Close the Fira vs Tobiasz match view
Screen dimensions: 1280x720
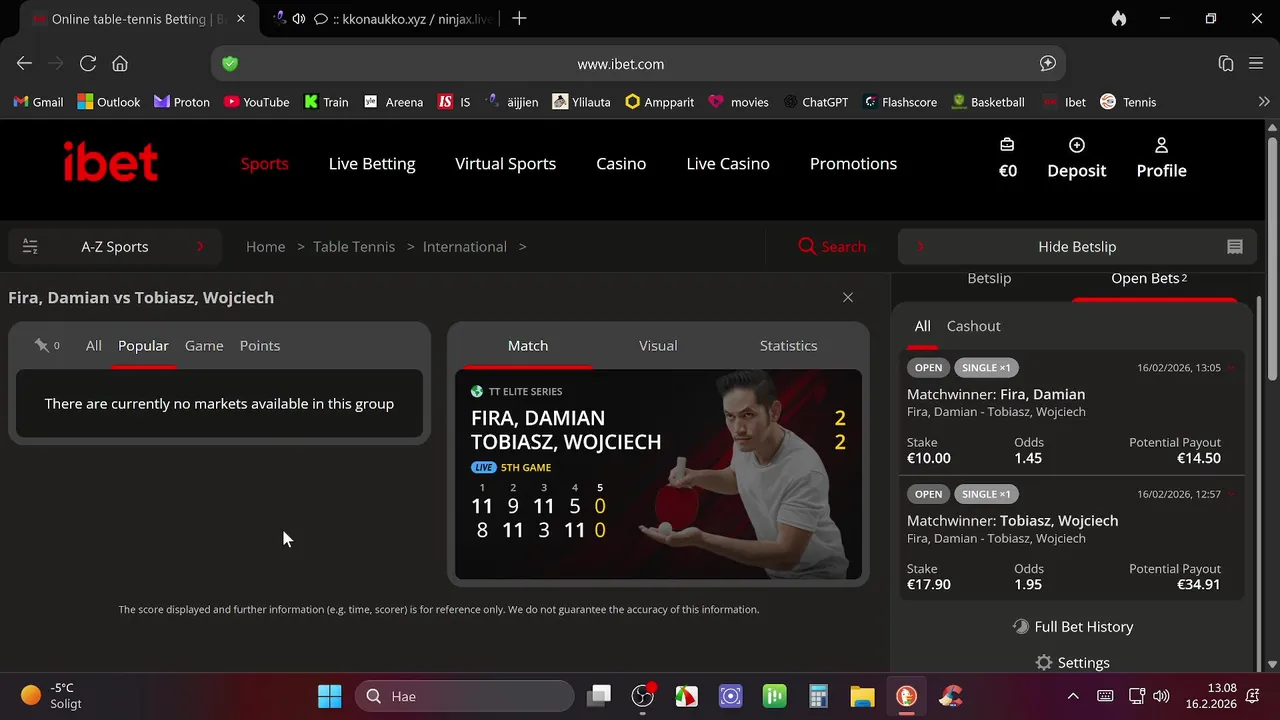pos(848,297)
